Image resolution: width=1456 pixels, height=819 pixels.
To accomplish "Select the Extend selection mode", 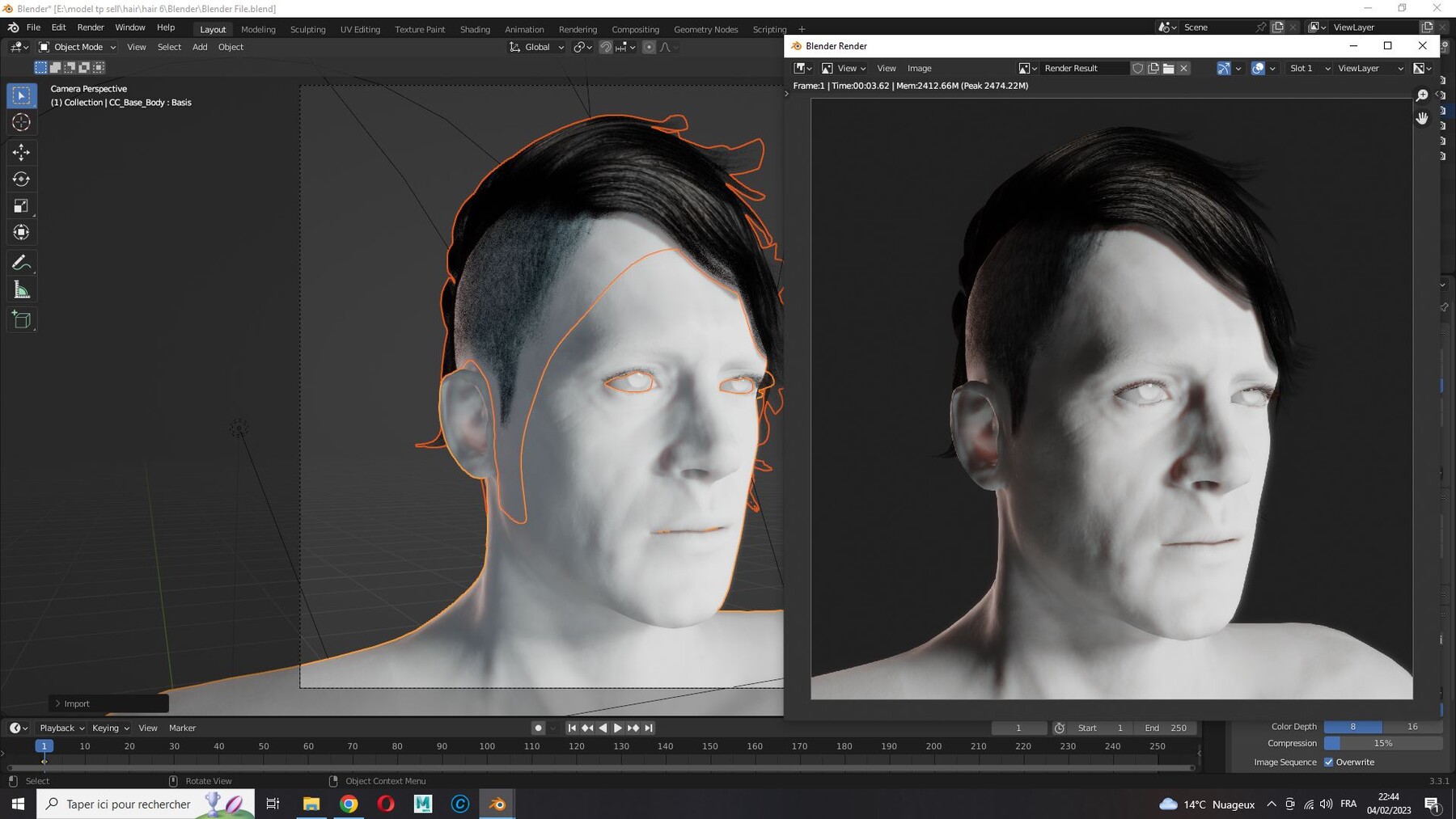I will pyautogui.click(x=55, y=68).
